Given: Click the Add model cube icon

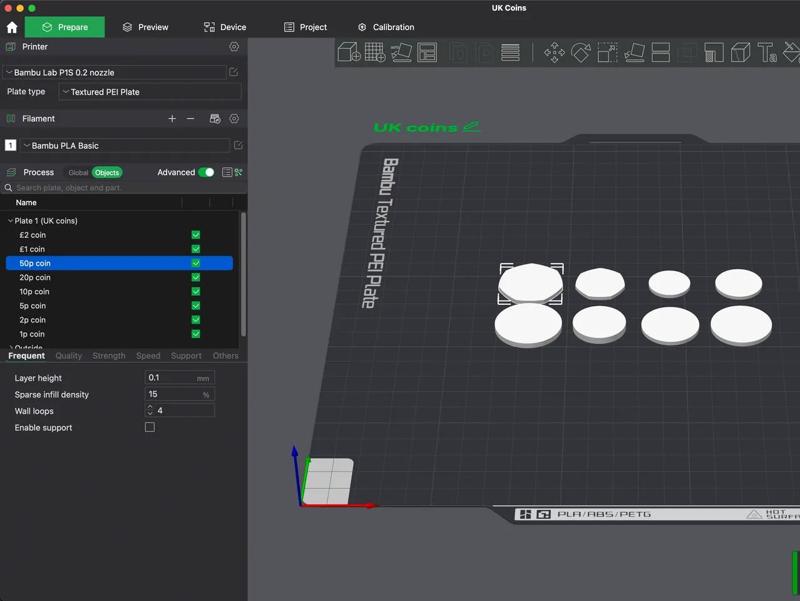Looking at the screenshot, I should click(348, 53).
